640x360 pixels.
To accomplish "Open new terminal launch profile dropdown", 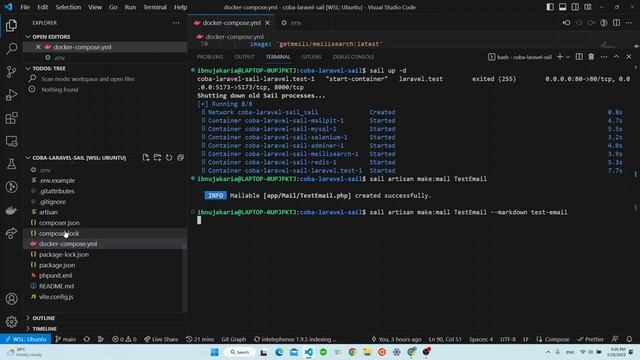I will (568, 57).
